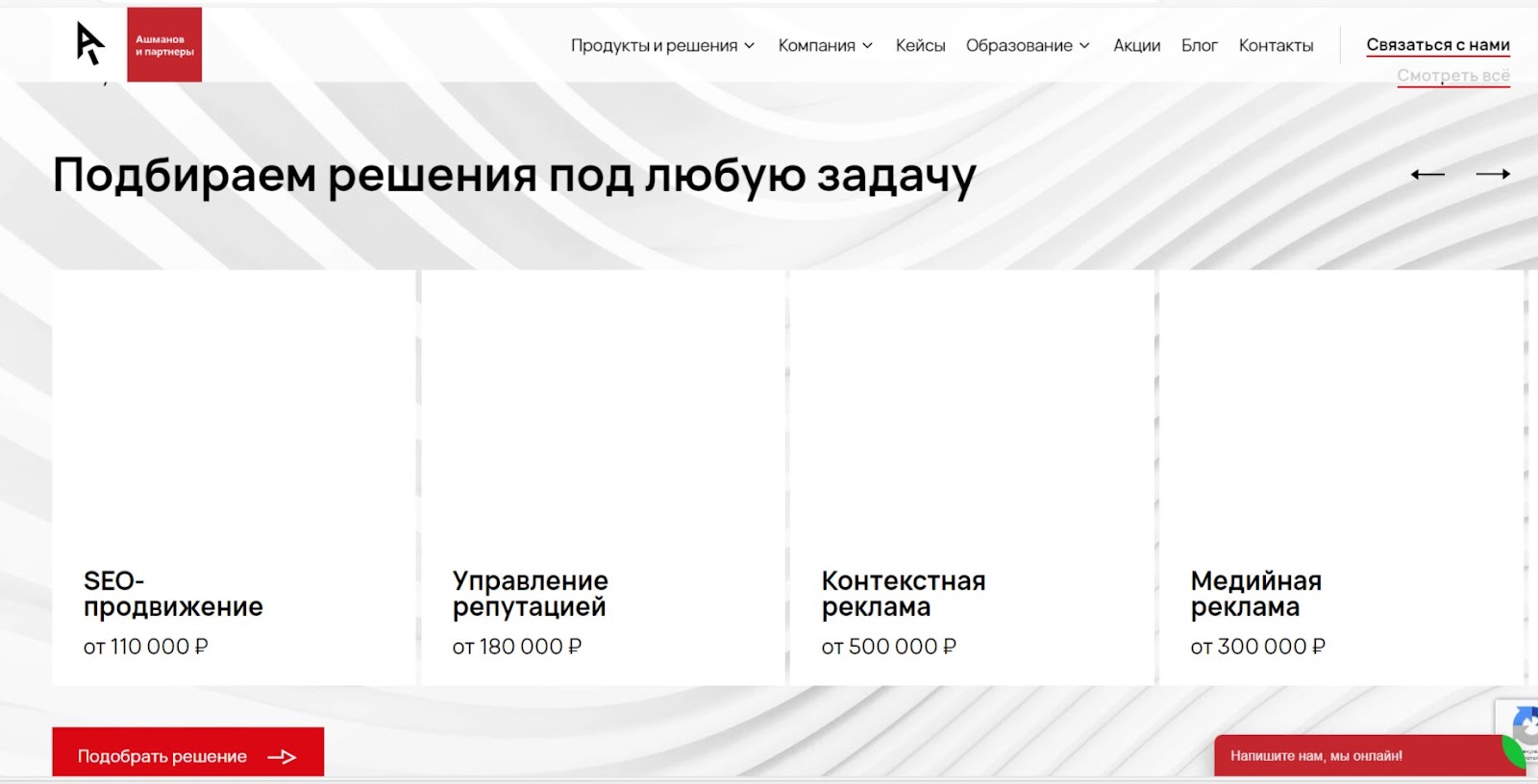This screenshot has width=1538, height=784.
Task: Open the Компания menu item
Action: (x=816, y=45)
